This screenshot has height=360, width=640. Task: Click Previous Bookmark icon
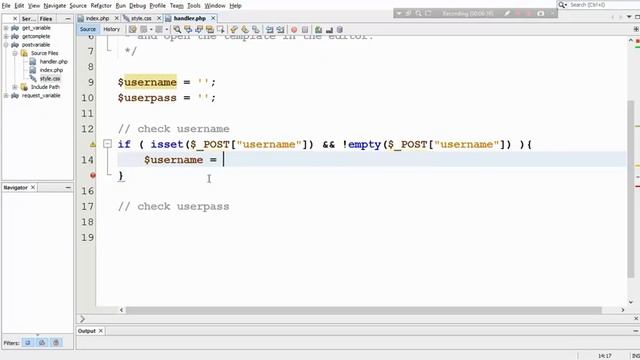tap(234, 29)
